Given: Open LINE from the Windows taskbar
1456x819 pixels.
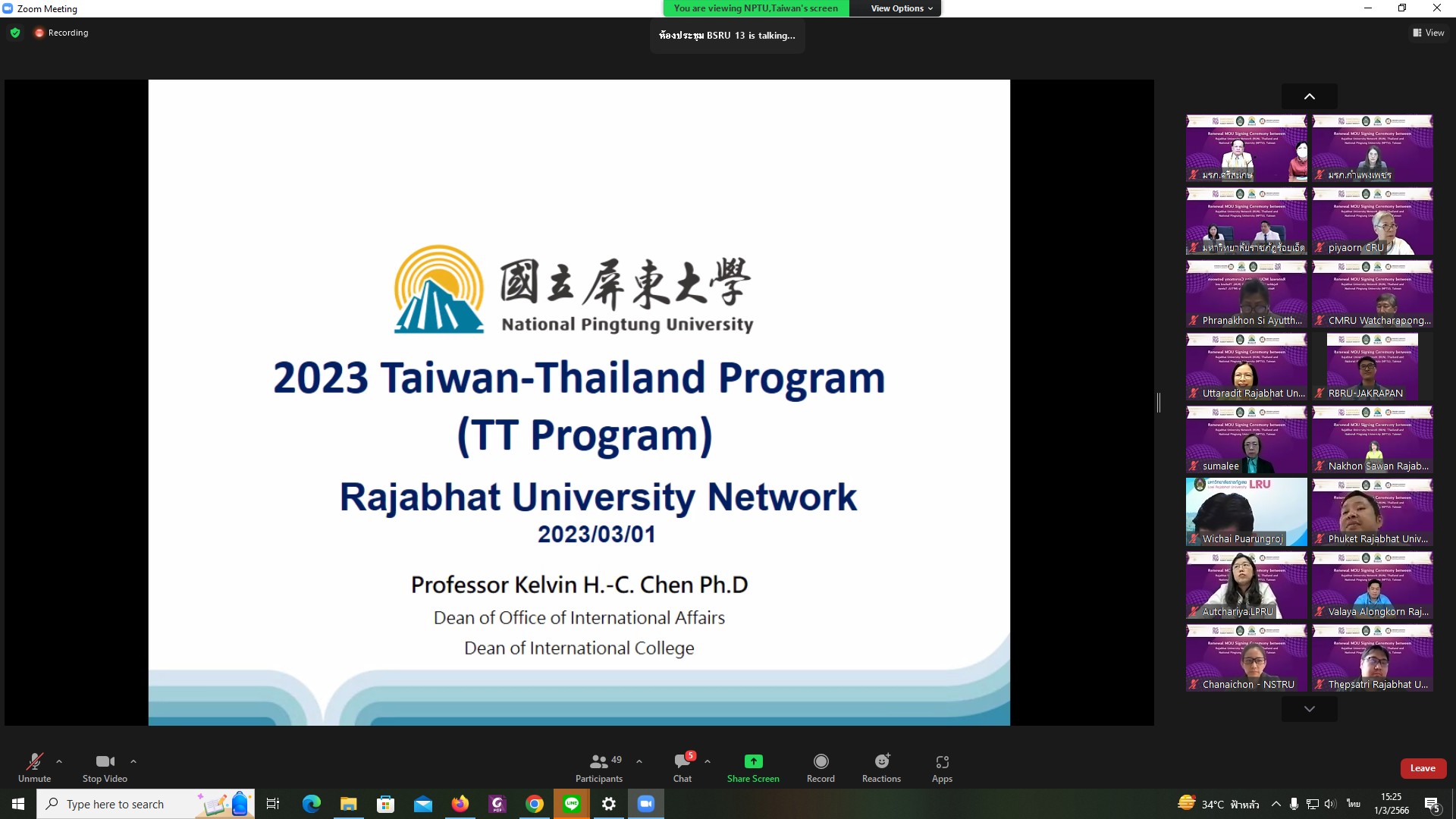Looking at the screenshot, I should [x=572, y=804].
